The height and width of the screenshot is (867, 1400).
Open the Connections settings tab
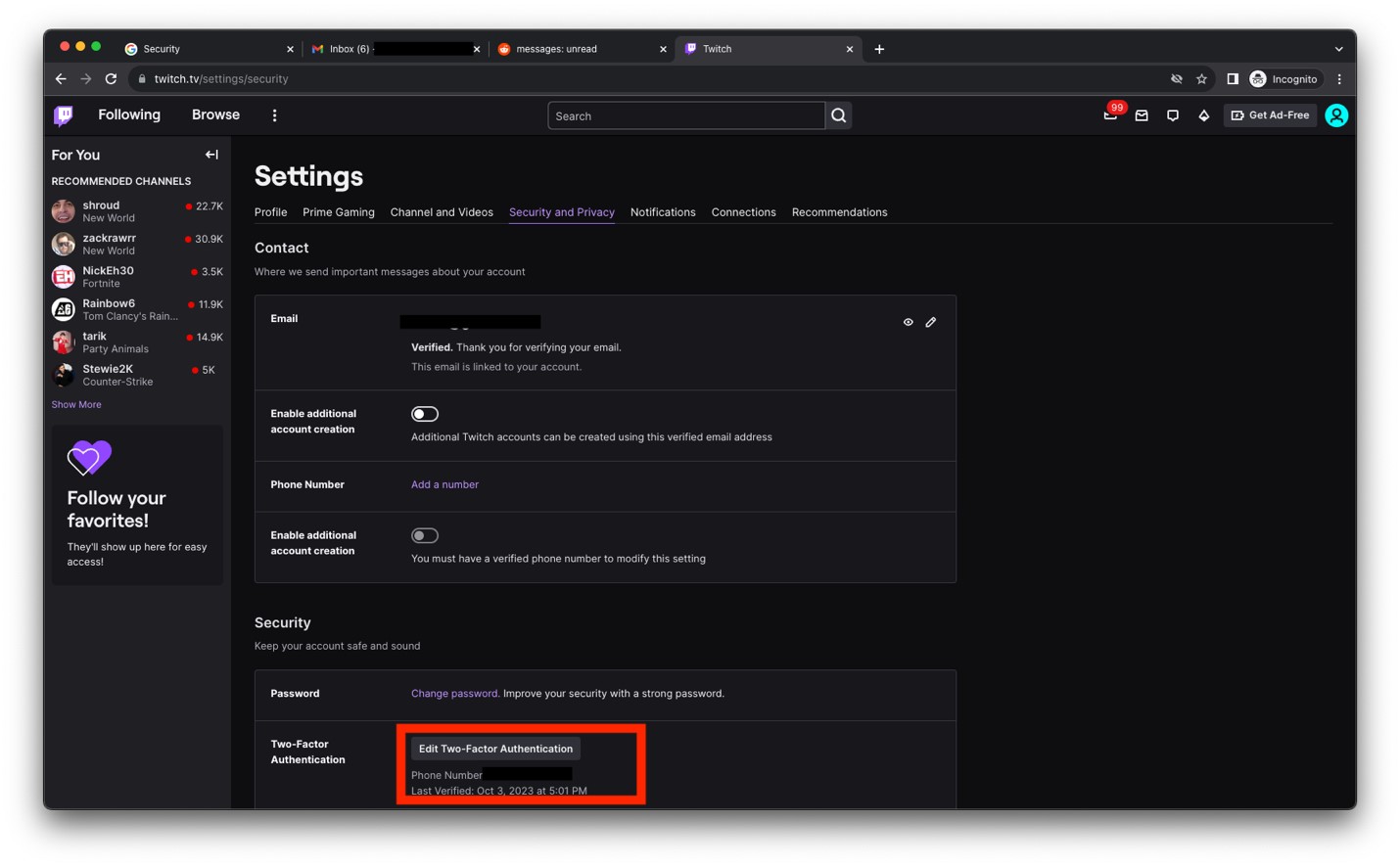tap(744, 212)
